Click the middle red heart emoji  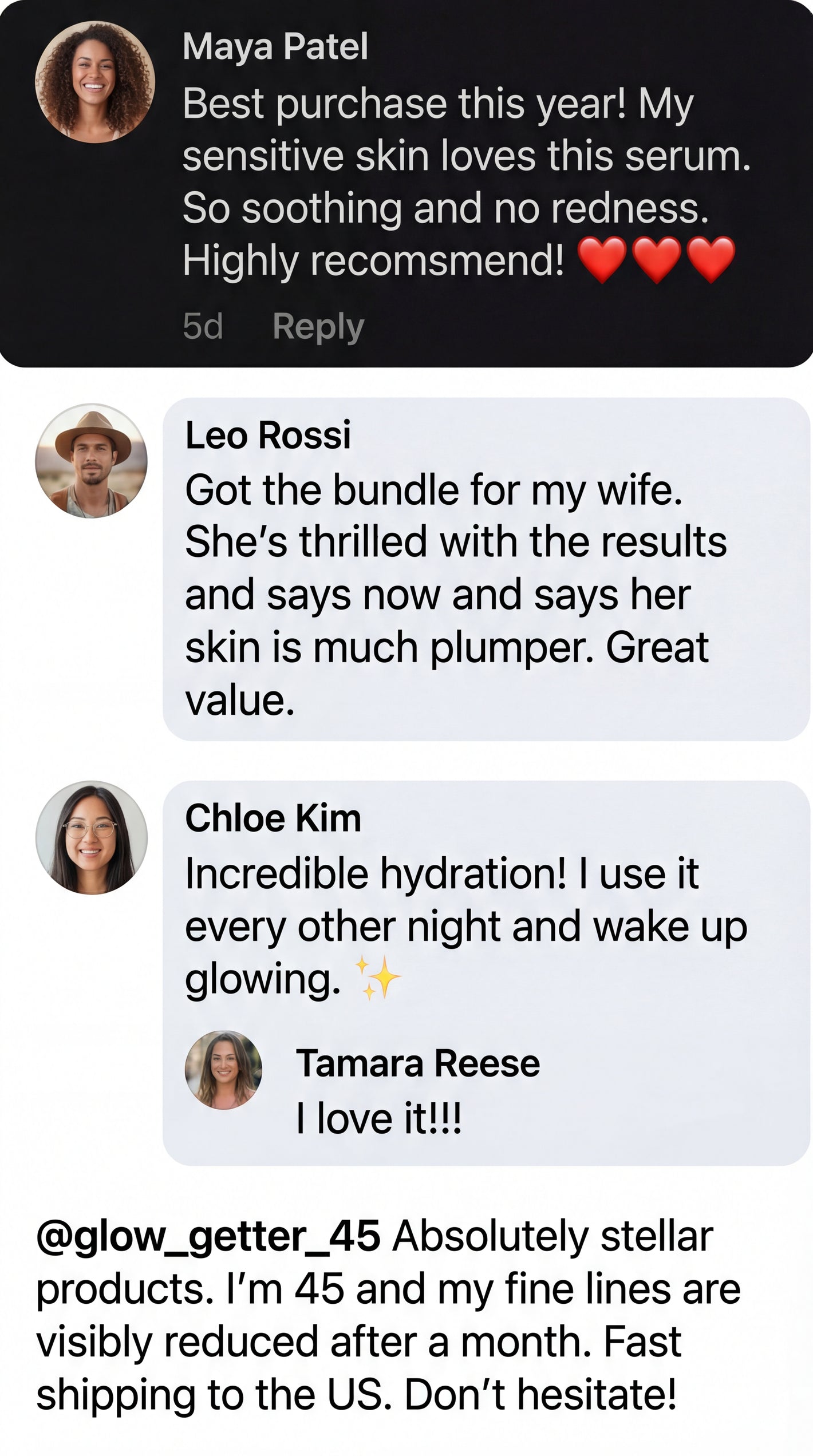click(x=656, y=259)
